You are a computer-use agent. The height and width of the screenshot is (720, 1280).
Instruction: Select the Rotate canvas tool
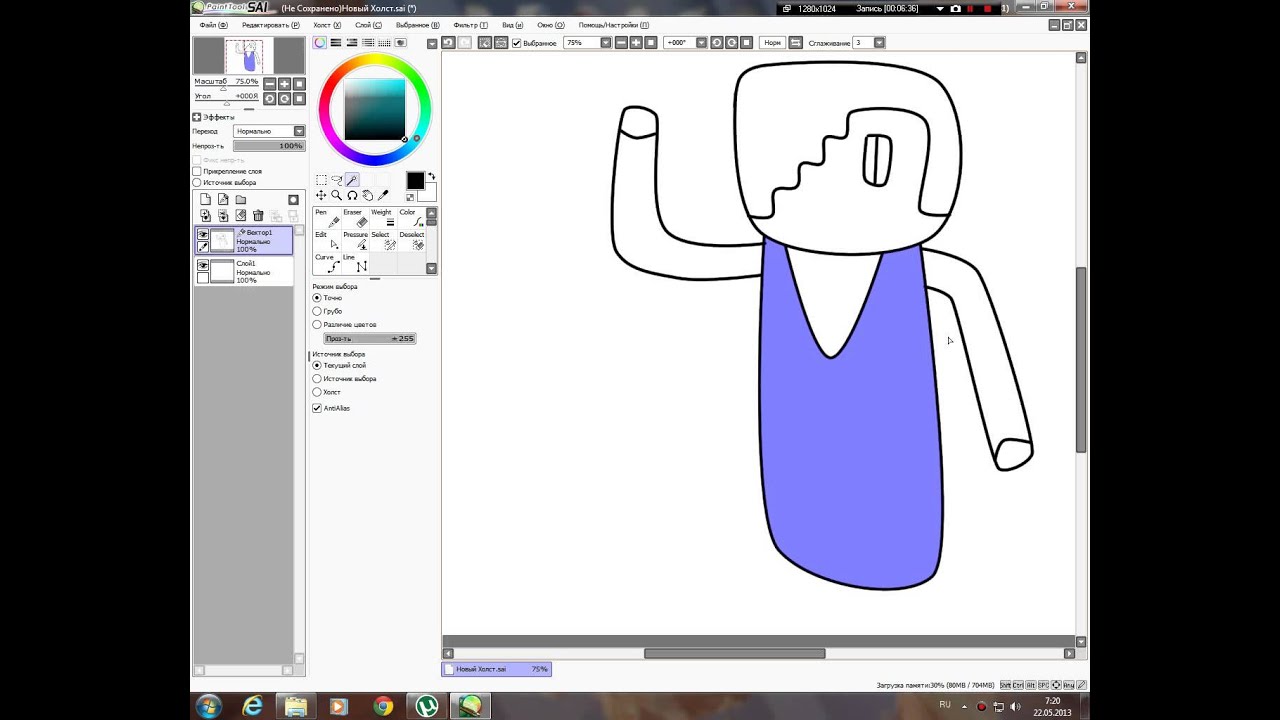(x=352, y=196)
